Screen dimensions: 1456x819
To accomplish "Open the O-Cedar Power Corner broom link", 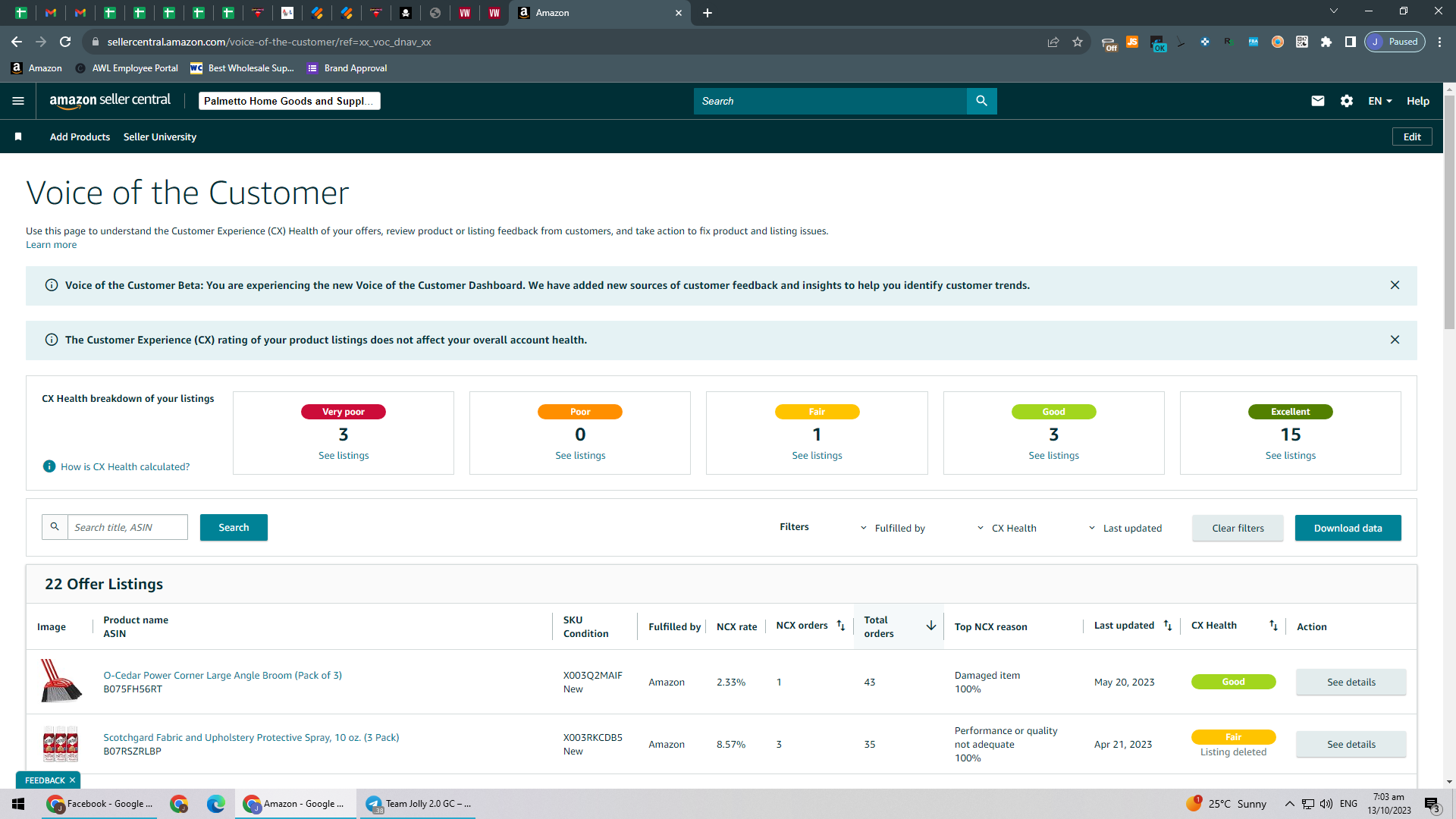I will tap(222, 675).
